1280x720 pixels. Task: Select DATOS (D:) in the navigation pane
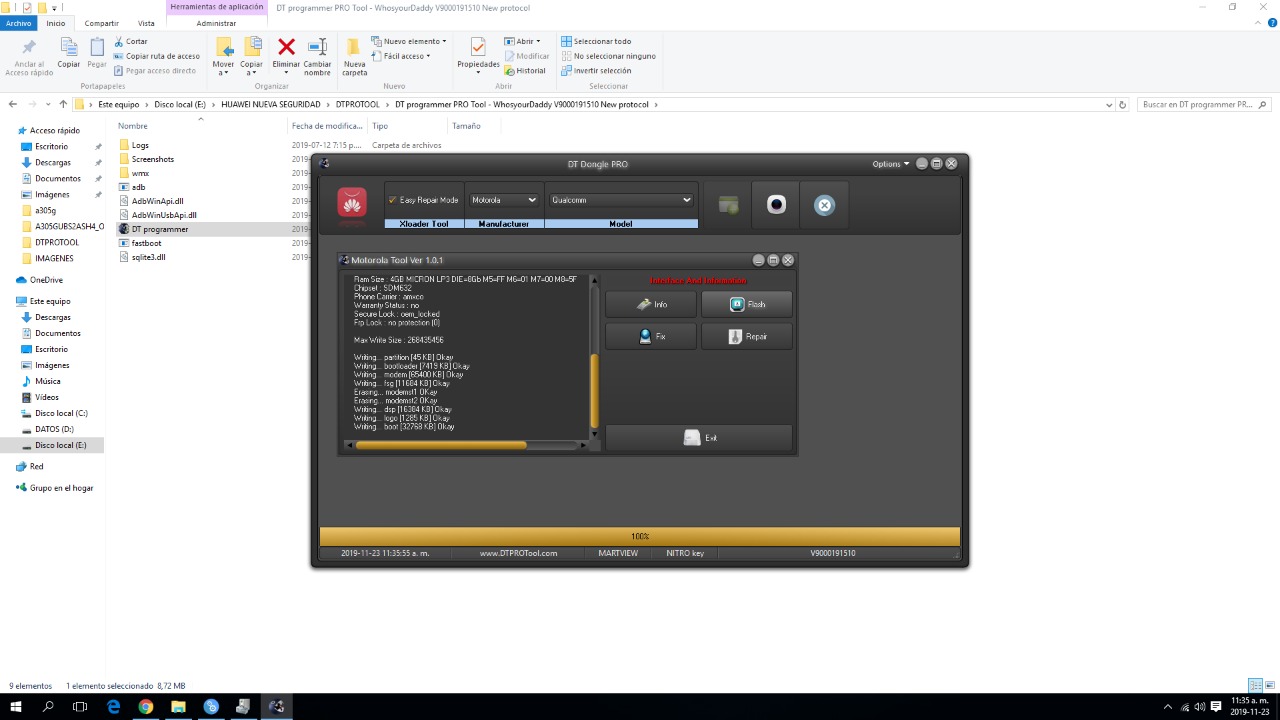coord(54,429)
